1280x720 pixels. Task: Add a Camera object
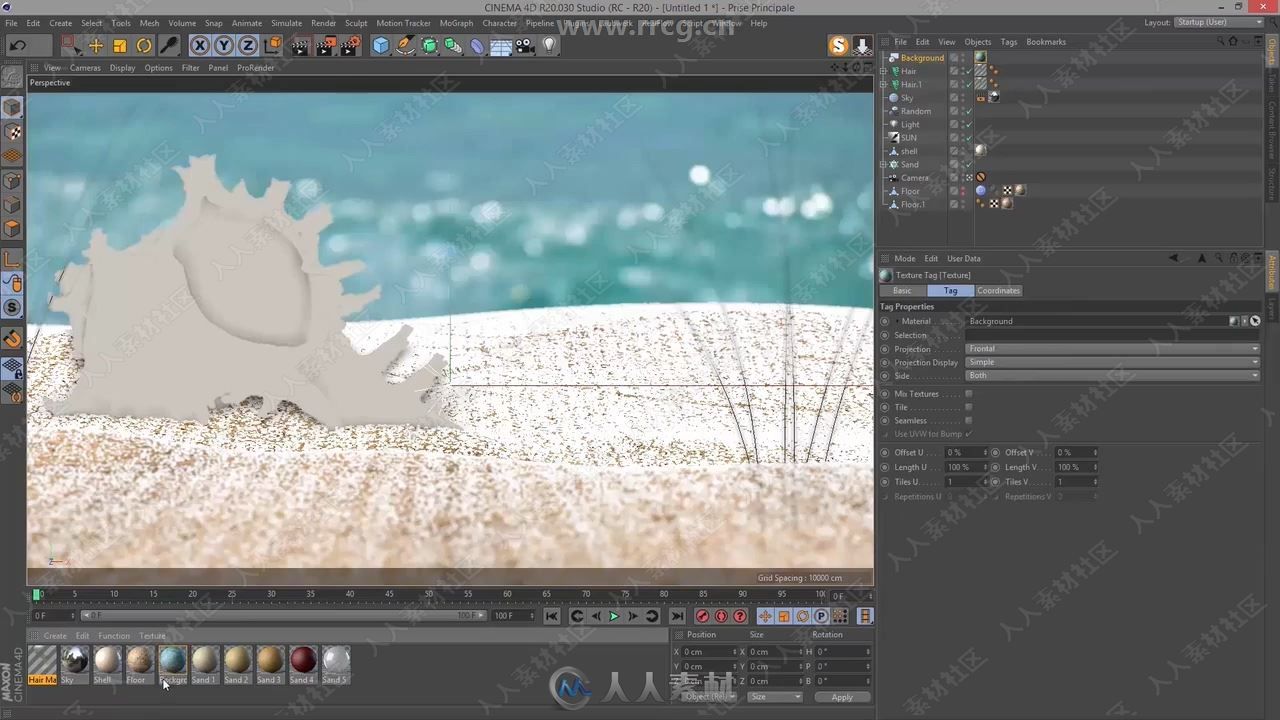point(525,45)
